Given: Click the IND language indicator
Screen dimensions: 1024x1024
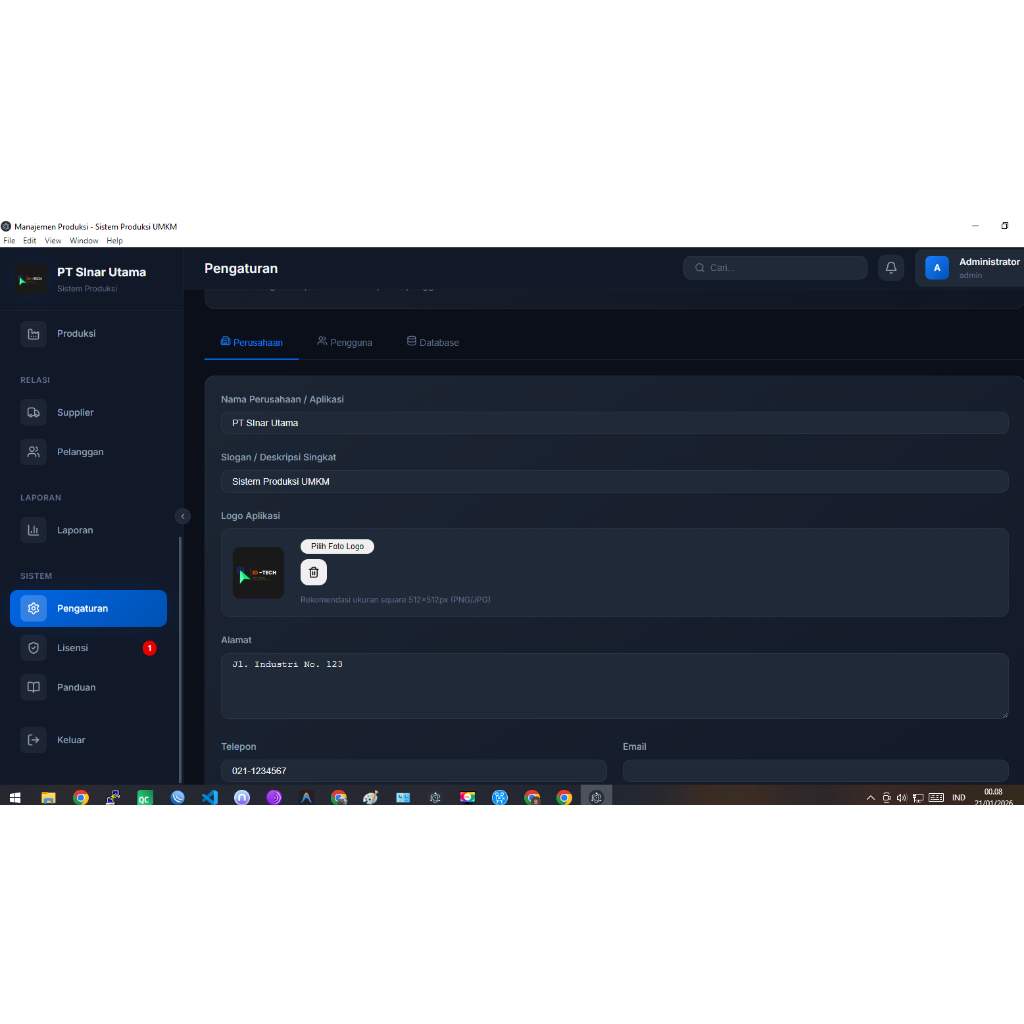Looking at the screenshot, I should click(959, 797).
